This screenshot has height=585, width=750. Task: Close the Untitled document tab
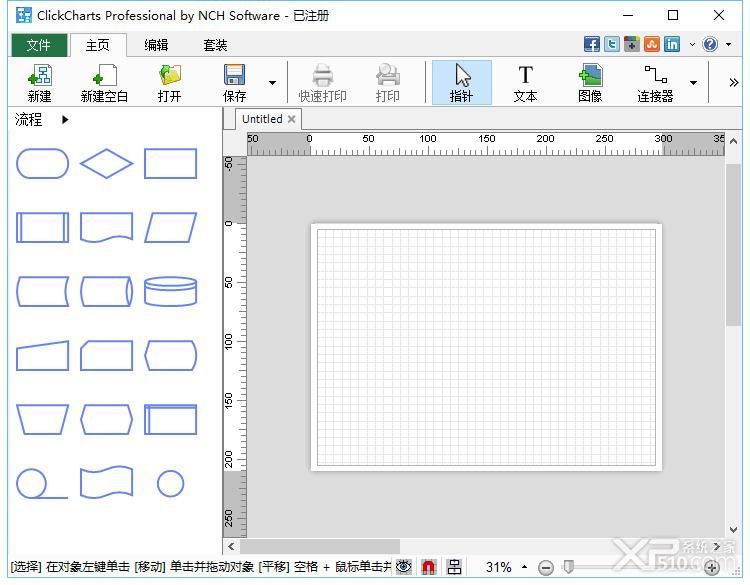291,119
